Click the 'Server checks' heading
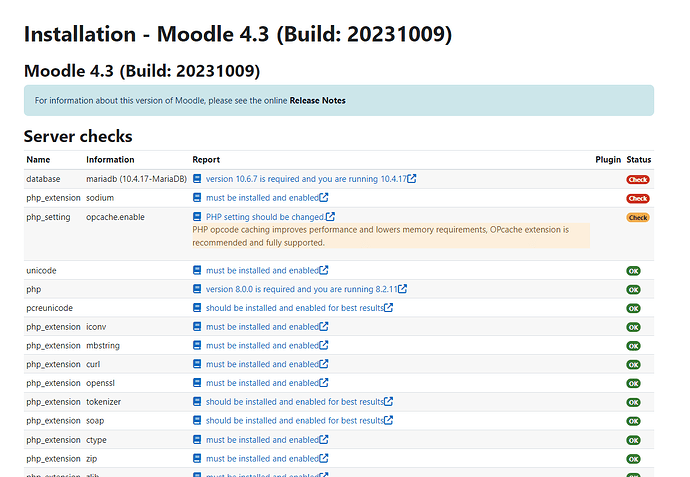This screenshot has height=477, width=690. coord(78,136)
